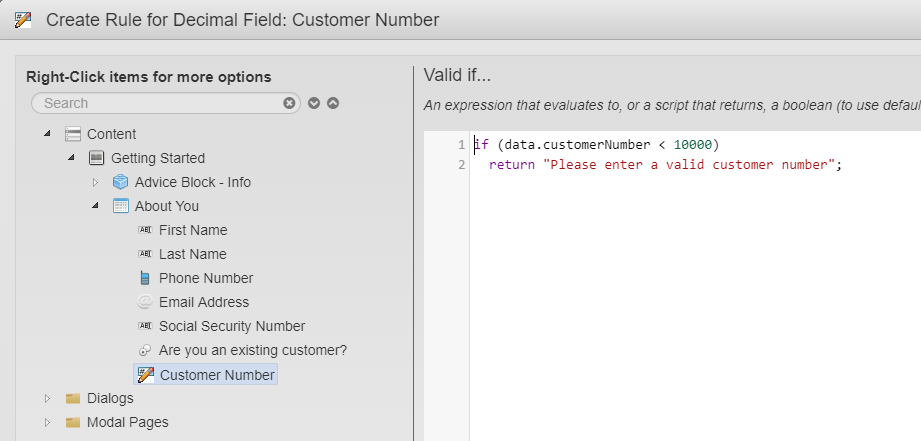Click the return statement on line 2
Viewport: 921px width, 441px height.
(x=665, y=164)
